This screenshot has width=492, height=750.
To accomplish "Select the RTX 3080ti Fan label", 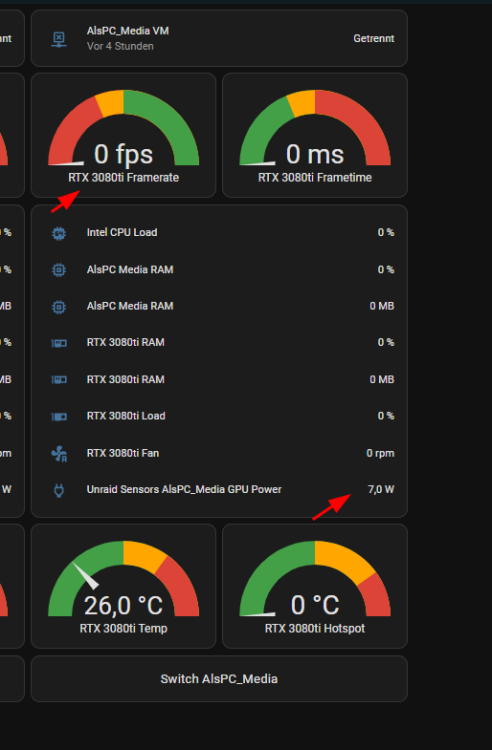I will pyautogui.click(x=122, y=453).
